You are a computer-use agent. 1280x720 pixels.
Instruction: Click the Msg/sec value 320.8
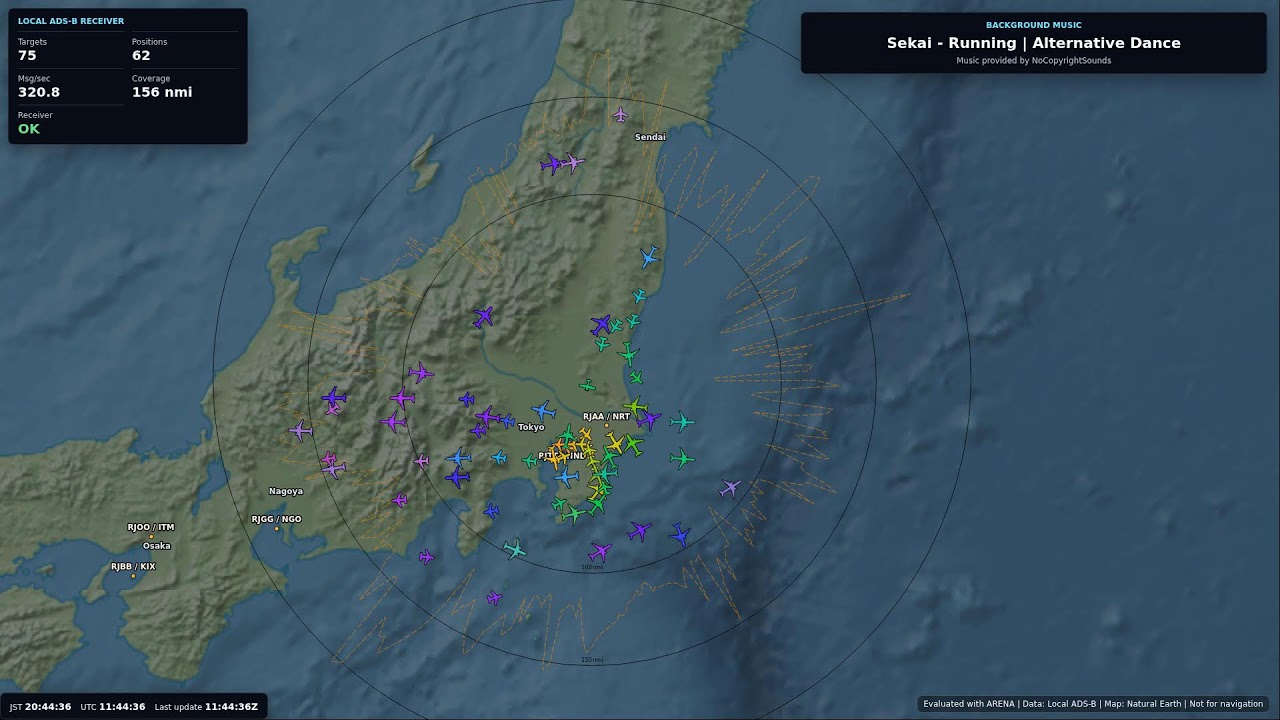click(x=39, y=92)
